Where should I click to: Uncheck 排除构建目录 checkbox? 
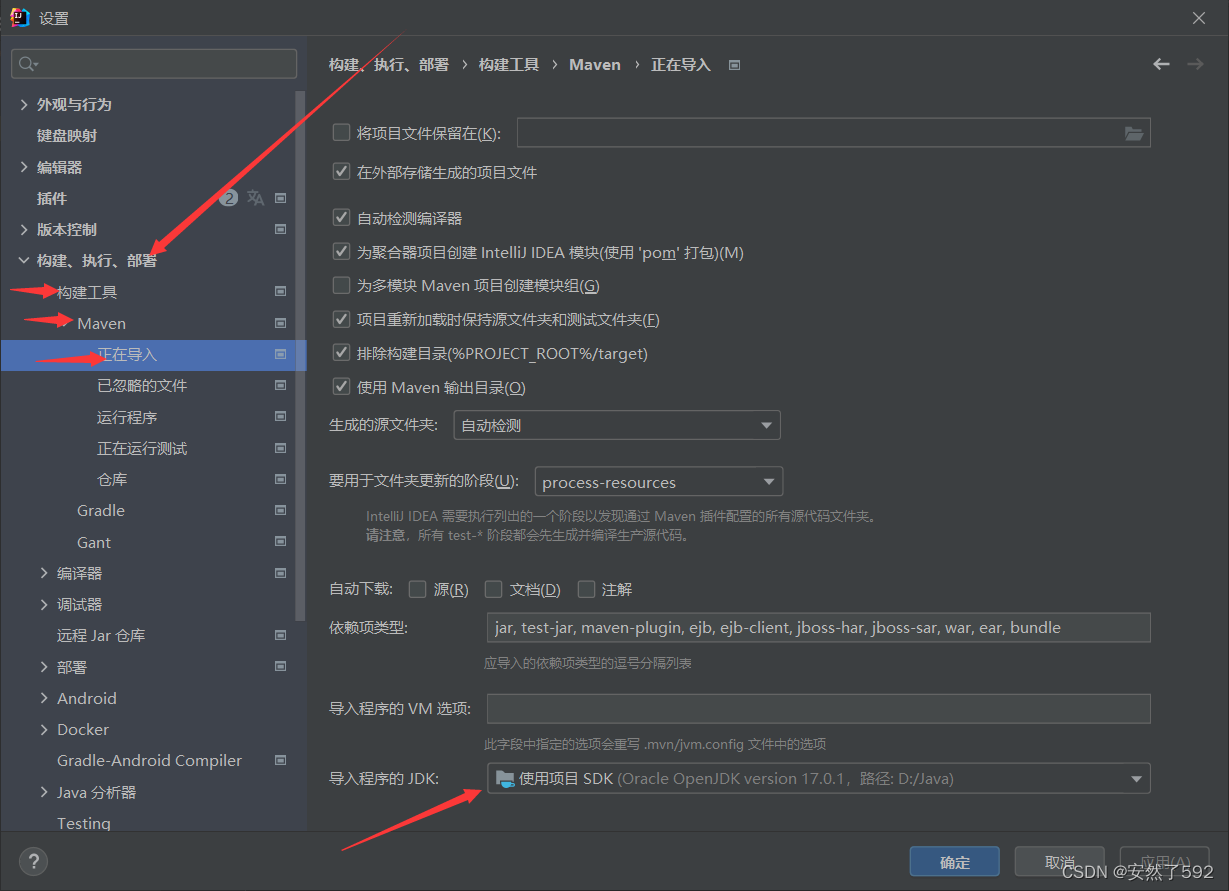point(341,353)
